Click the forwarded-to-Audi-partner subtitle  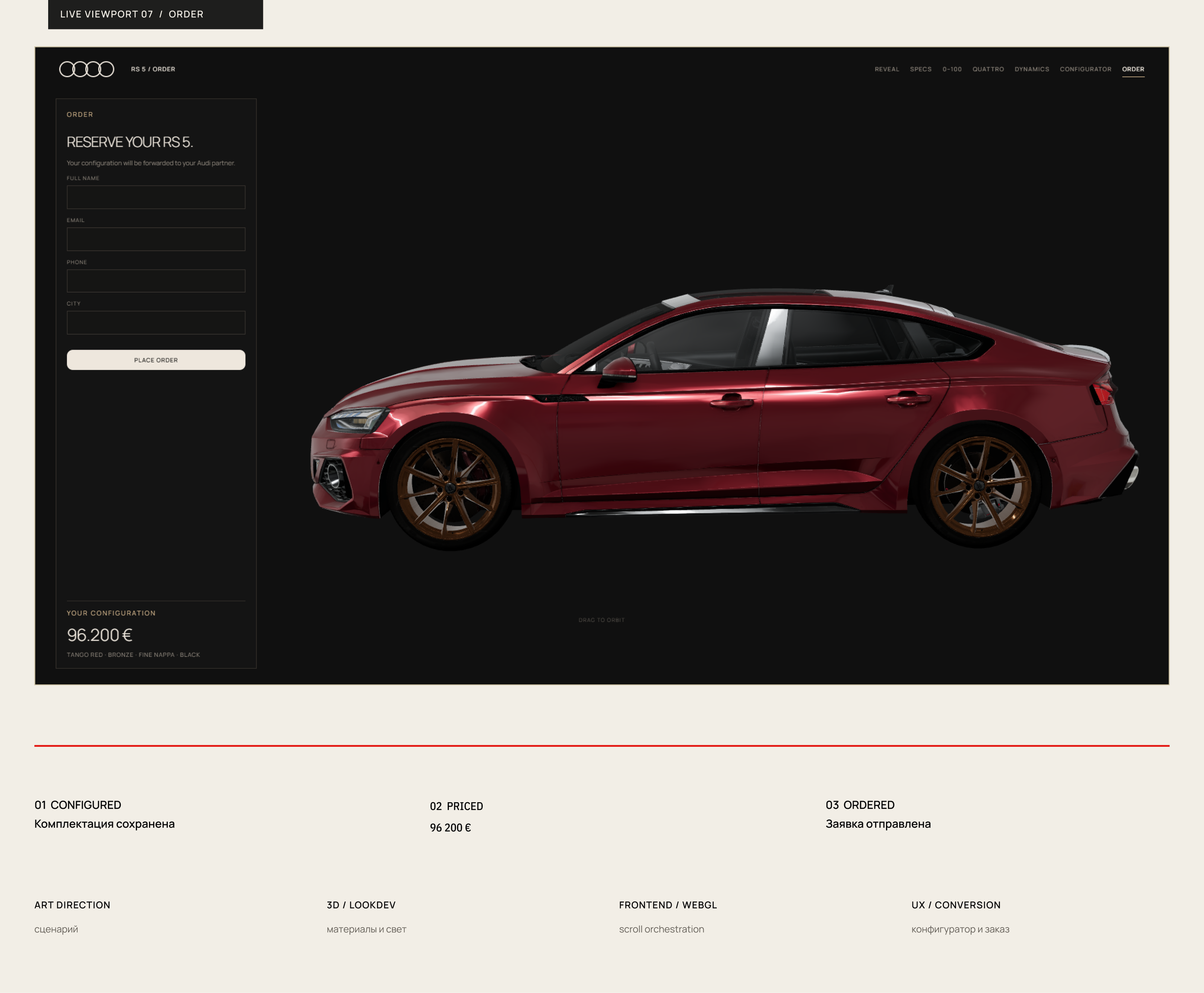(x=151, y=163)
